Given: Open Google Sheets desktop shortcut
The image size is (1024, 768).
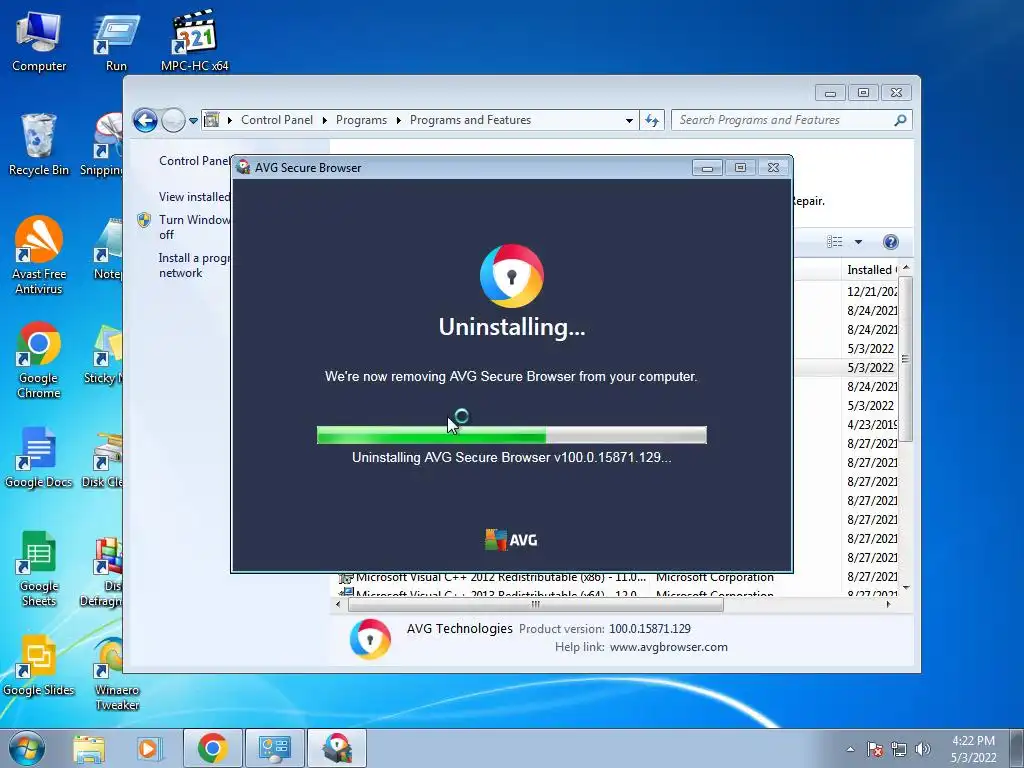Looking at the screenshot, I should tap(39, 568).
